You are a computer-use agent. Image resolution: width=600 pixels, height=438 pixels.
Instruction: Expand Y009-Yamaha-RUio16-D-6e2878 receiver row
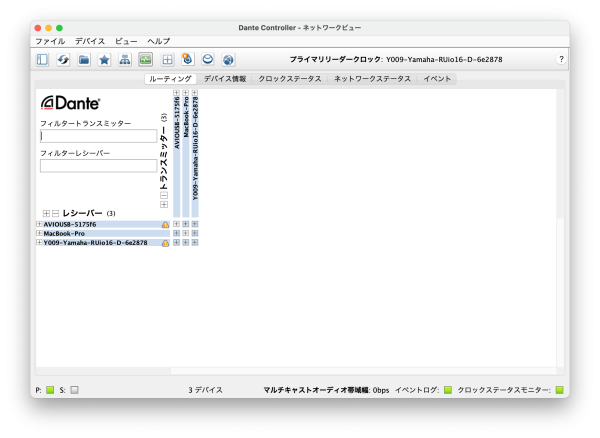(x=39, y=242)
